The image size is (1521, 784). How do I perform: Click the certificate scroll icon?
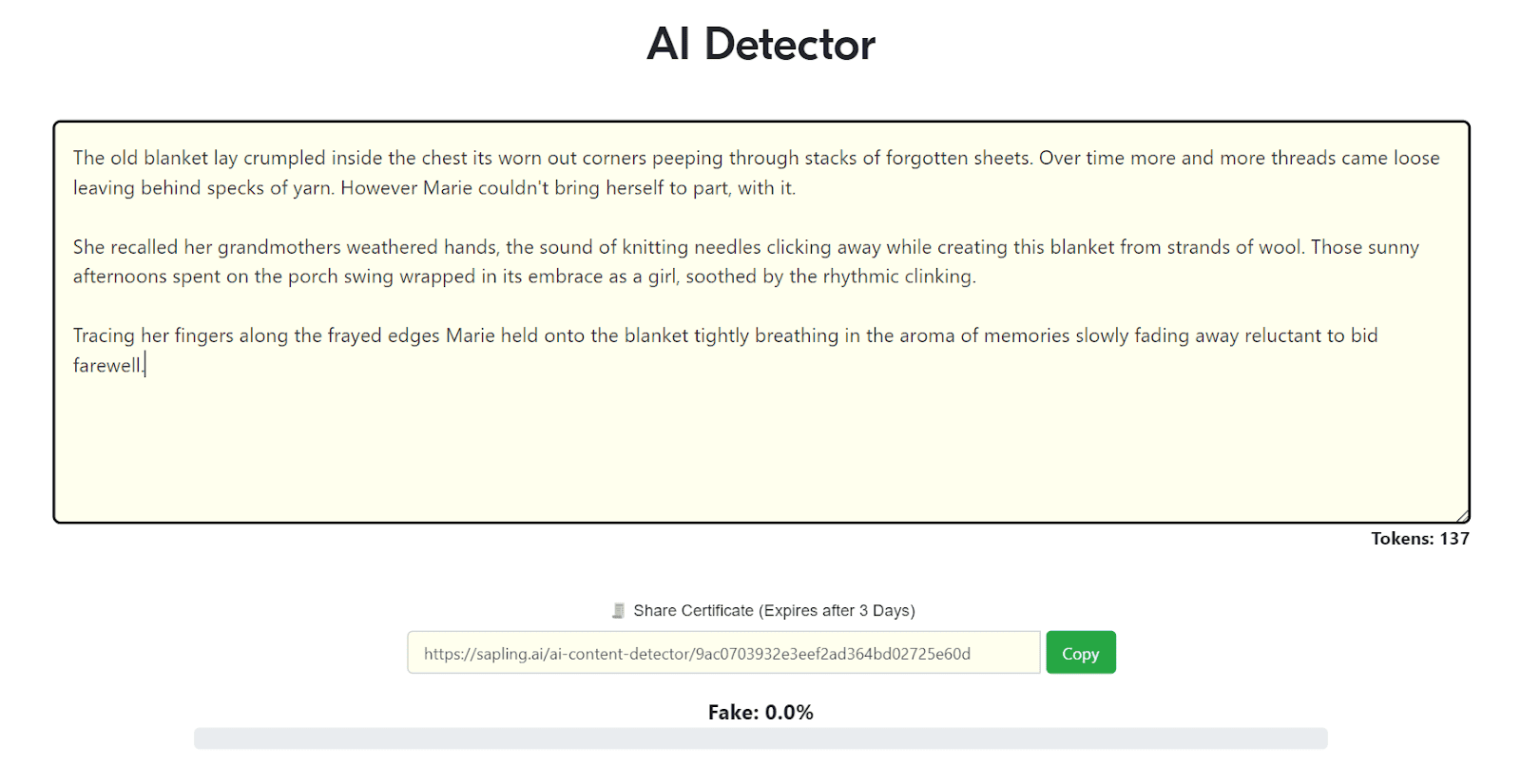pos(619,610)
